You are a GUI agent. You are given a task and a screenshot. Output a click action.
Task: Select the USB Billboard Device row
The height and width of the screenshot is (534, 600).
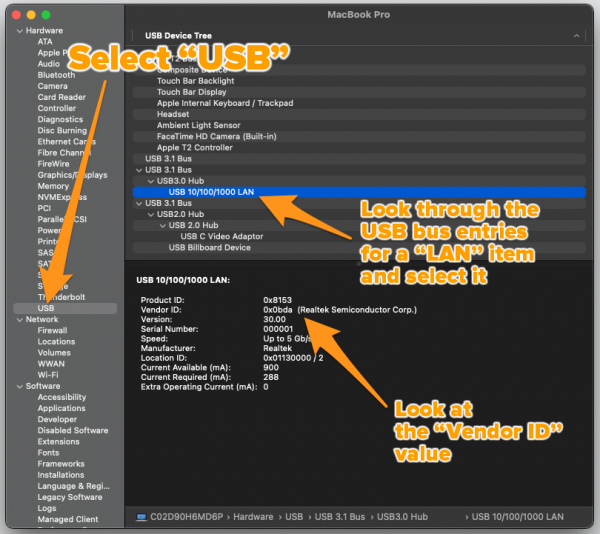(209, 247)
